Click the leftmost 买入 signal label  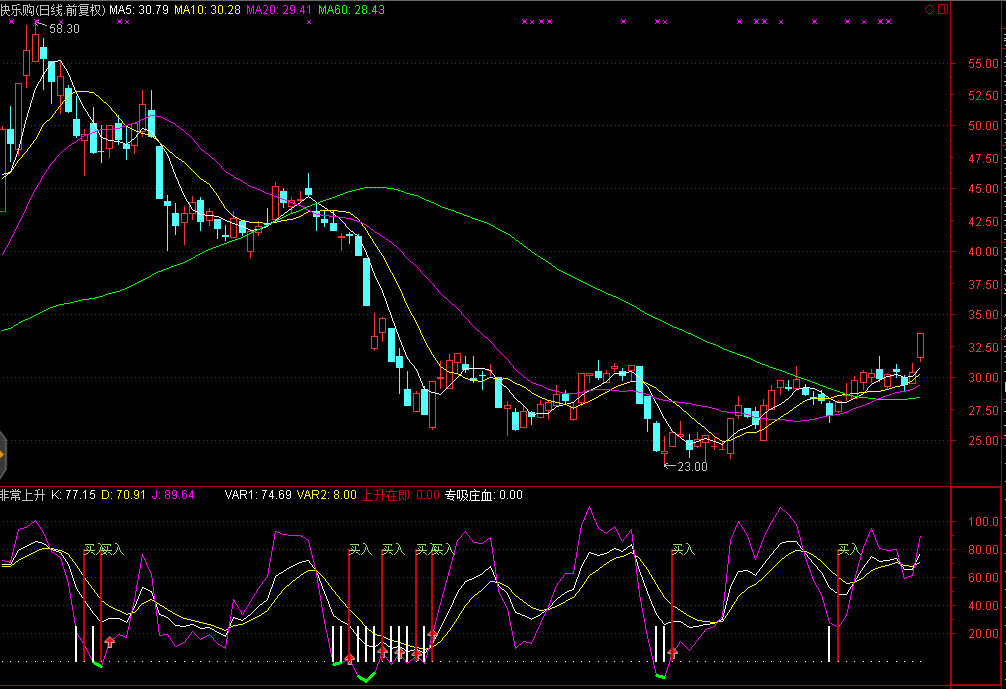[91, 549]
